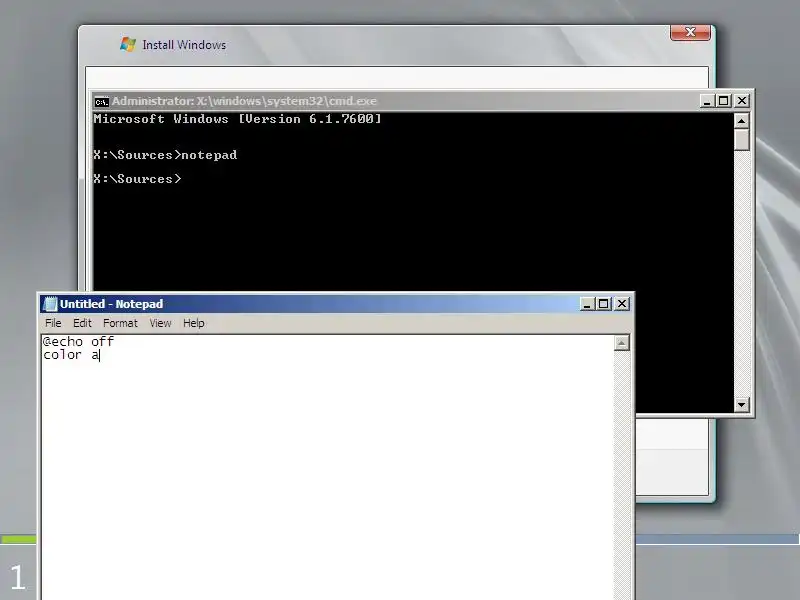This screenshot has width=800, height=600.
Task: Click the empty 'X:\Sources>' prompt line
Action: coord(137,179)
